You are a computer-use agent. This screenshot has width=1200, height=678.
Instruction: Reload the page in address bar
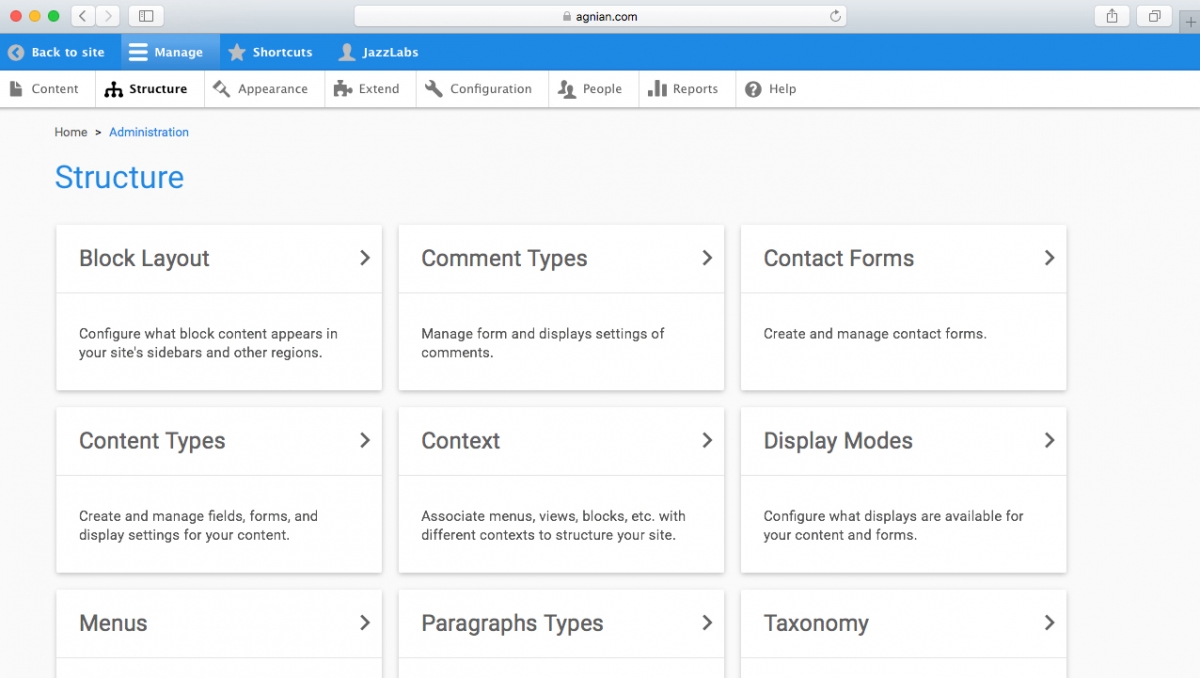[835, 16]
